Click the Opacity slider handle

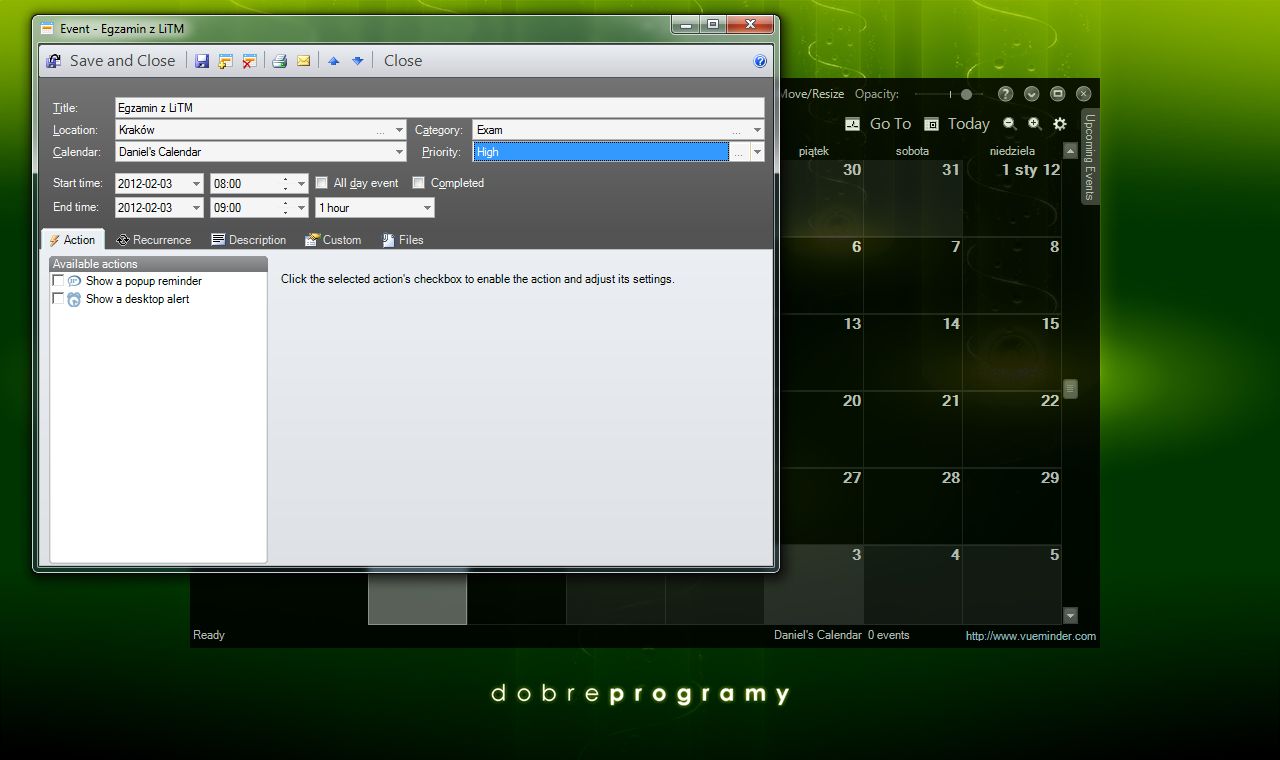coord(966,94)
